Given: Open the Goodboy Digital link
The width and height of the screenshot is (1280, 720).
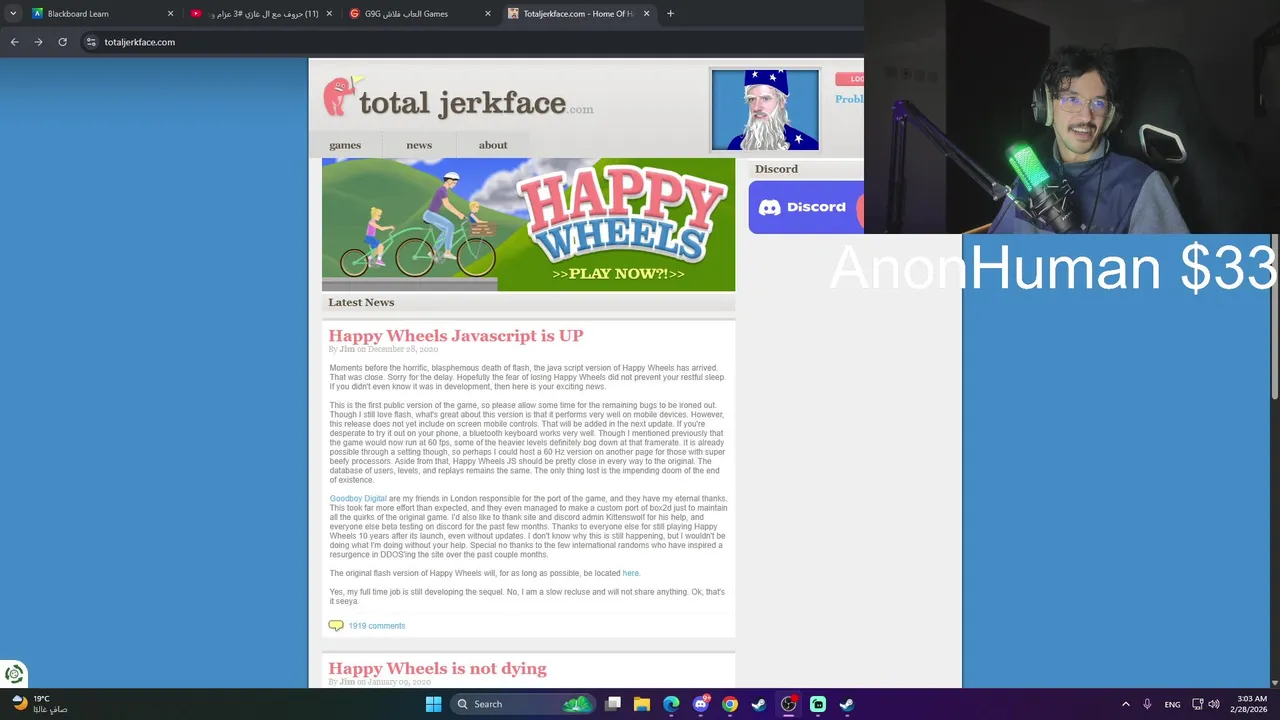Looking at the screenshot, I should [x=358, y=498].
